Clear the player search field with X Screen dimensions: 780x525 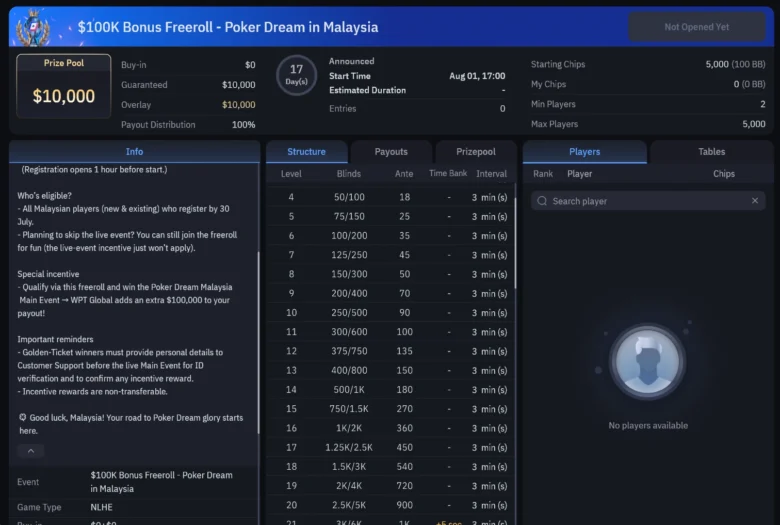tap(755, 201)
